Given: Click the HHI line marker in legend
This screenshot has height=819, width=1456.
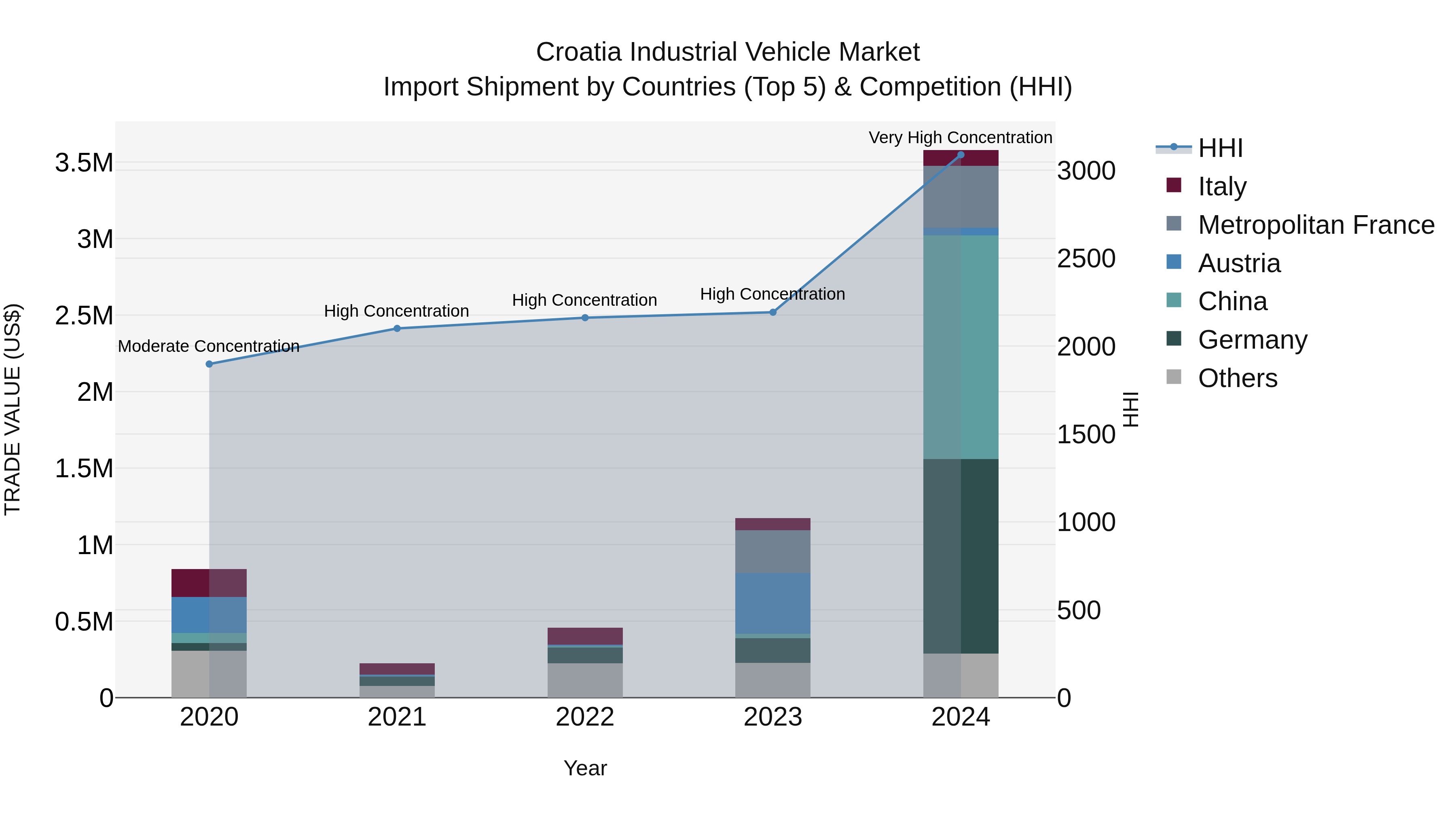Looking at the screenshot, I should (1173, 147).
